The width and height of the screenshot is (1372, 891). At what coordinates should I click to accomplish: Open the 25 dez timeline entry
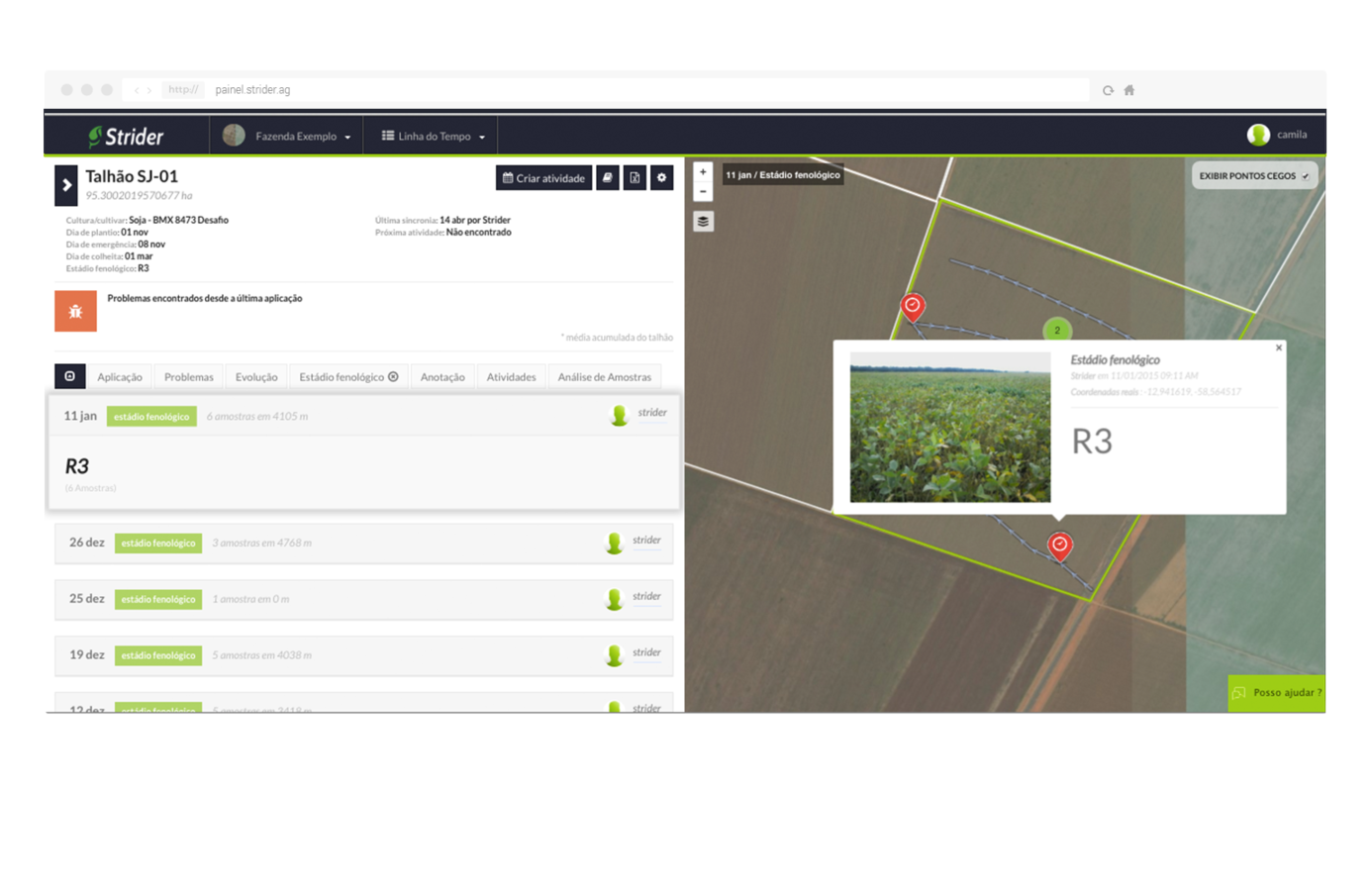[x=363, y=599]
